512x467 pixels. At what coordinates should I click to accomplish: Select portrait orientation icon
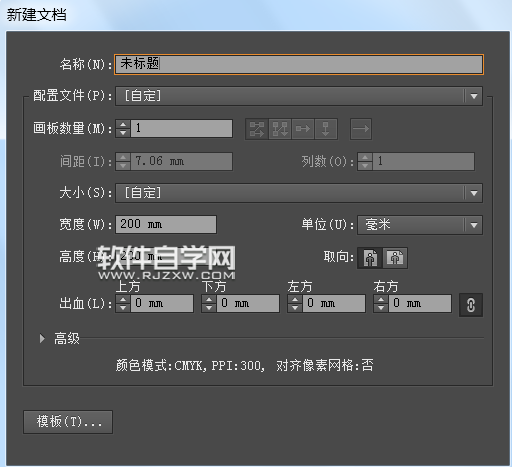tap(370, 258)
